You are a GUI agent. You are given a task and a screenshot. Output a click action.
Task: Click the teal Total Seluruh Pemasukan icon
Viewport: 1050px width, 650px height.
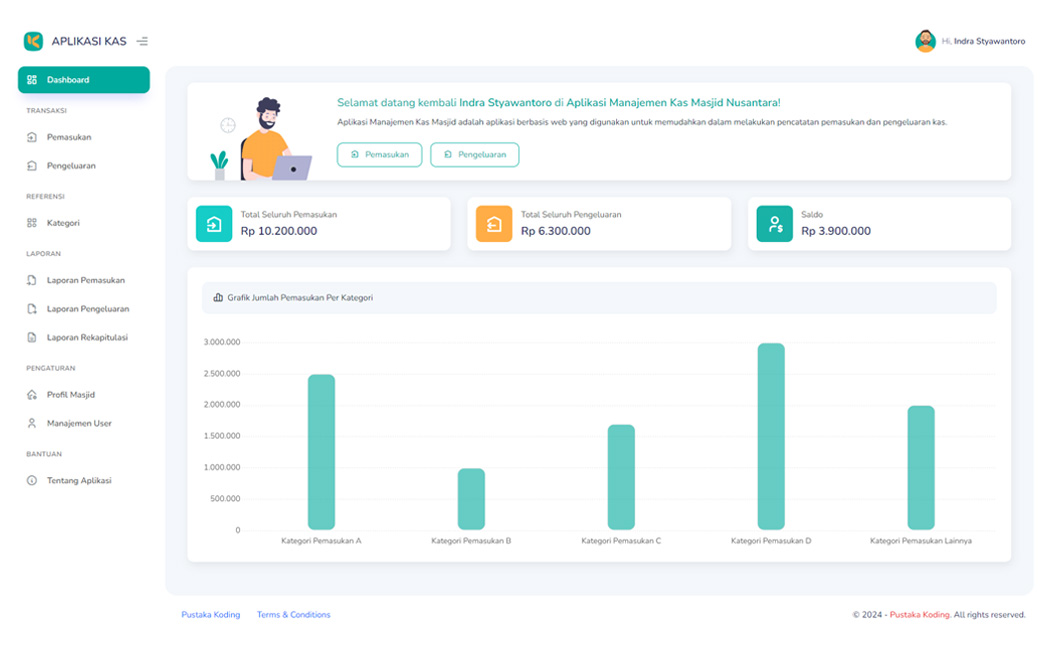tap(214, 224)
